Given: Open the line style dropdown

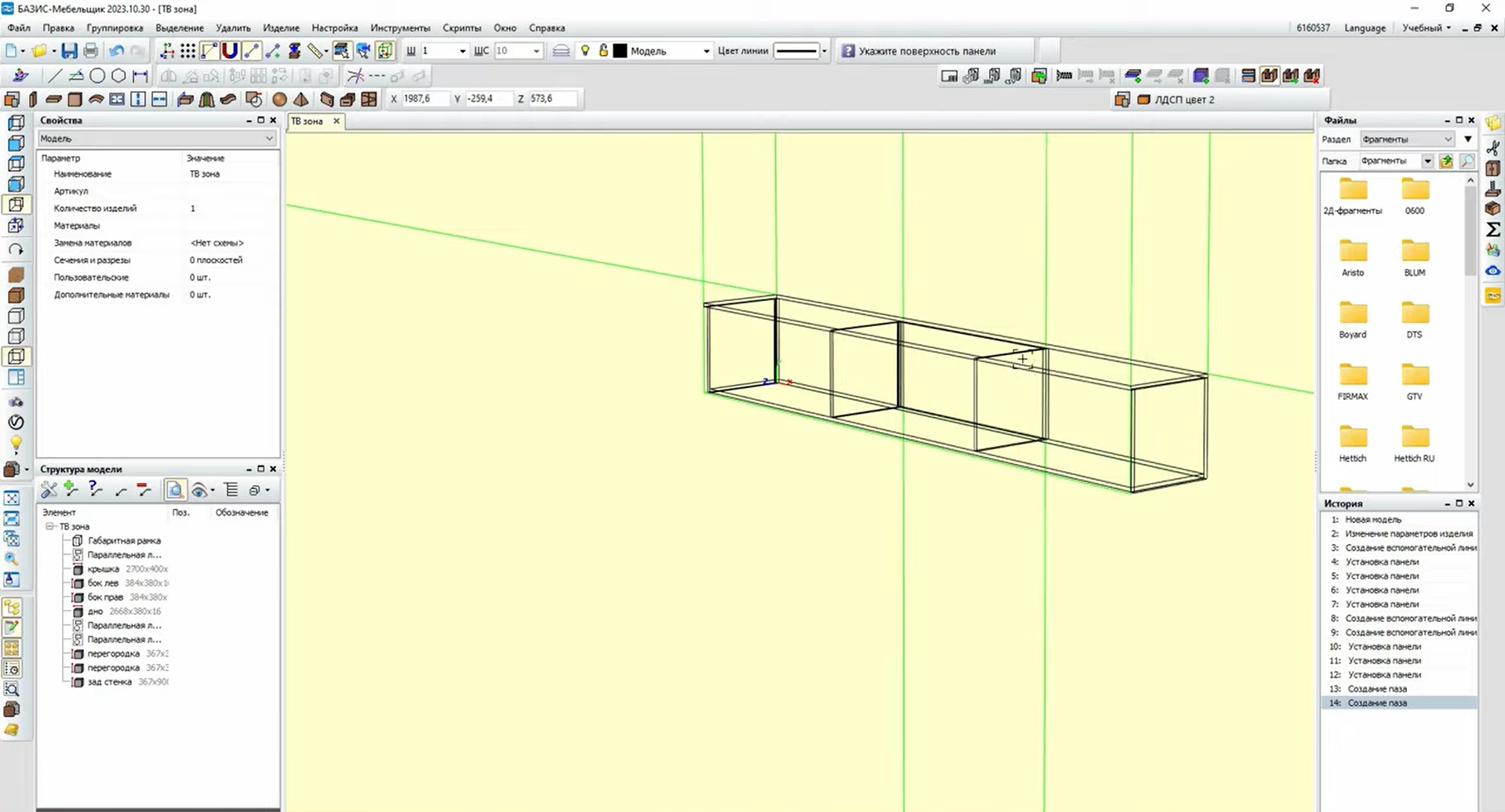Looking at the screenshot, I should click(823, 51).
